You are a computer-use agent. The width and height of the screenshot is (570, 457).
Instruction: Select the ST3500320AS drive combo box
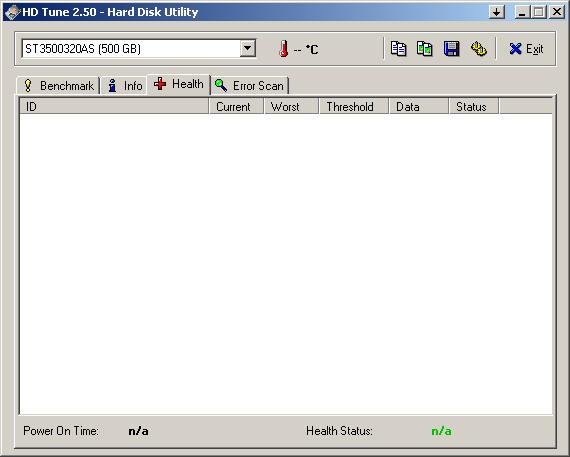click(139, 48)
